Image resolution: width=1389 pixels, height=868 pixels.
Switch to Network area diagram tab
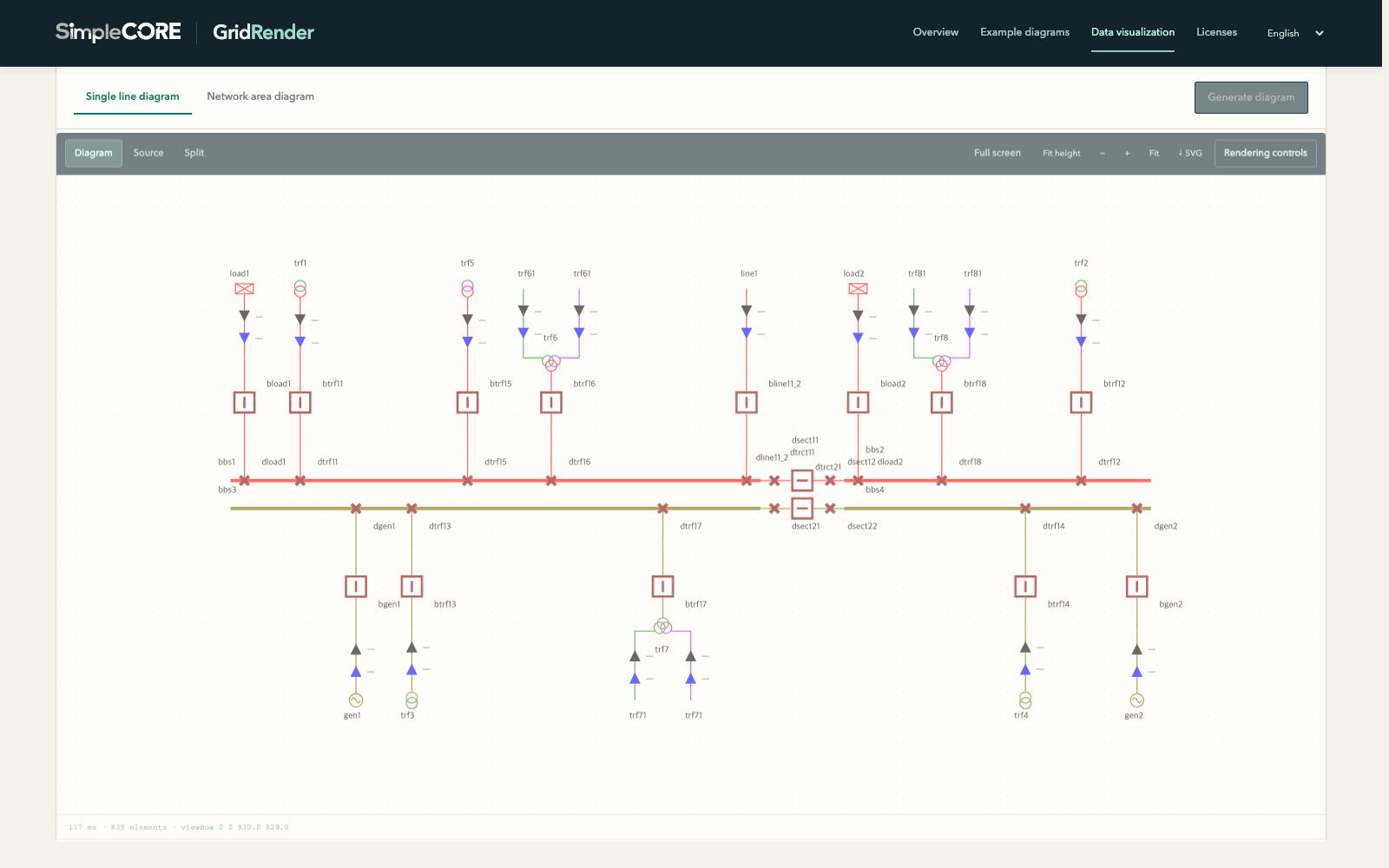(x=260, y=96)
